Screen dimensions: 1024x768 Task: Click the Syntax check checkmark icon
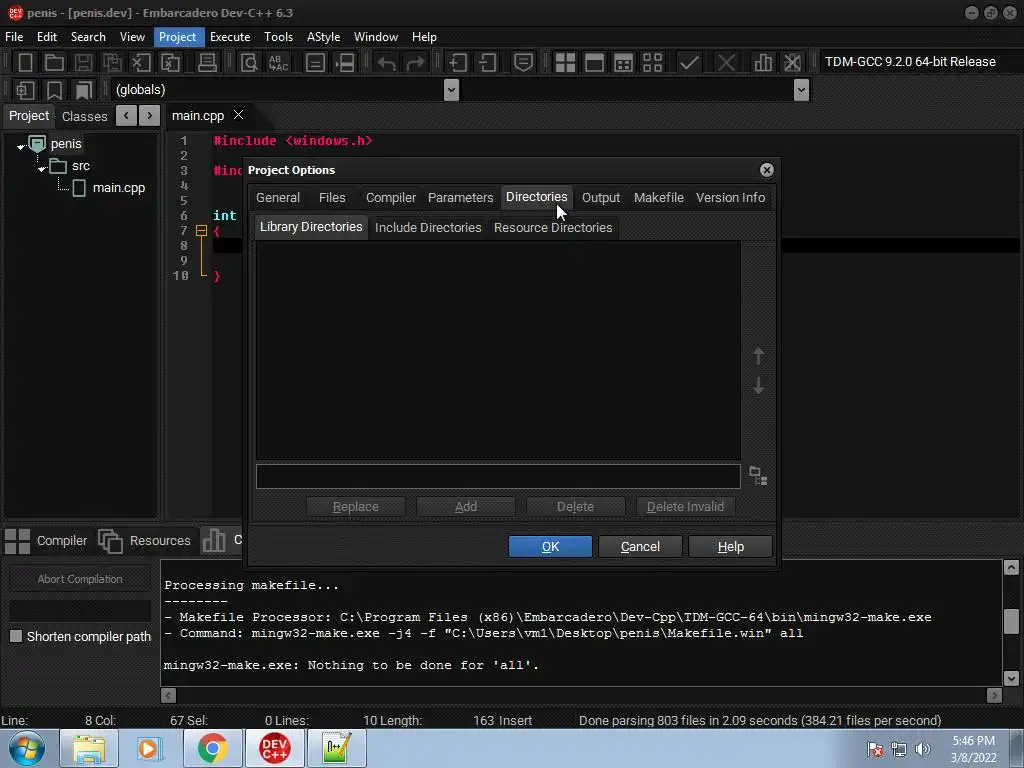coord(689,63)
